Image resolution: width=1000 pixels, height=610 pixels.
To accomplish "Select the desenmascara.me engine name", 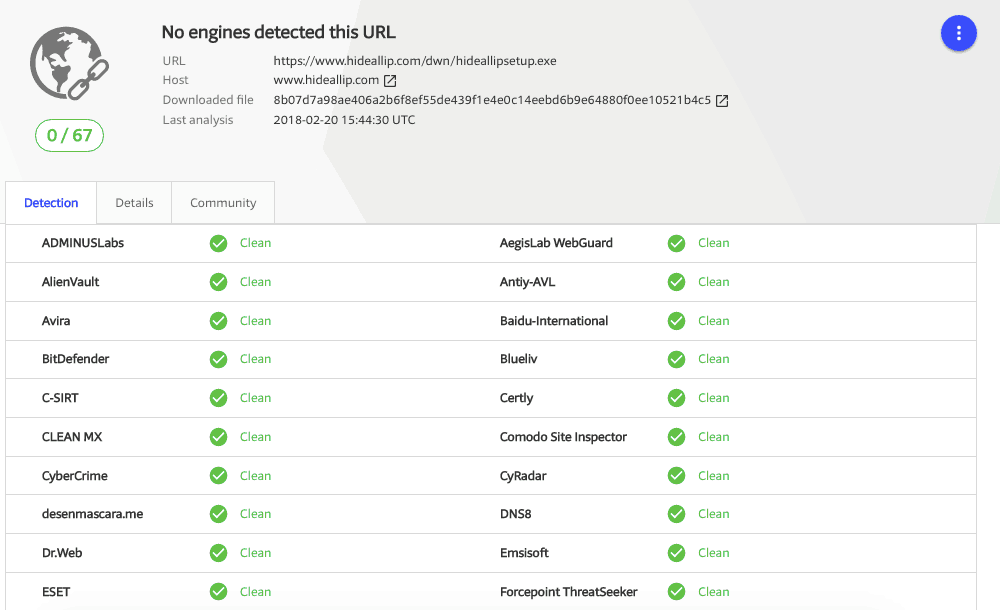I will (92, 514).
